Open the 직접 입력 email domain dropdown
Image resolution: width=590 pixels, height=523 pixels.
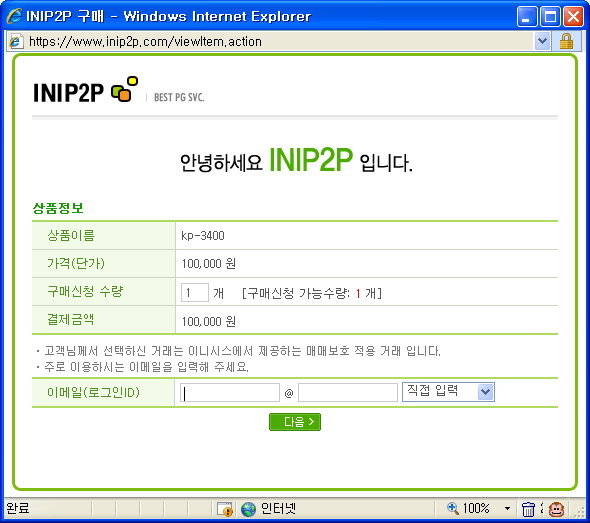point(448,392)
